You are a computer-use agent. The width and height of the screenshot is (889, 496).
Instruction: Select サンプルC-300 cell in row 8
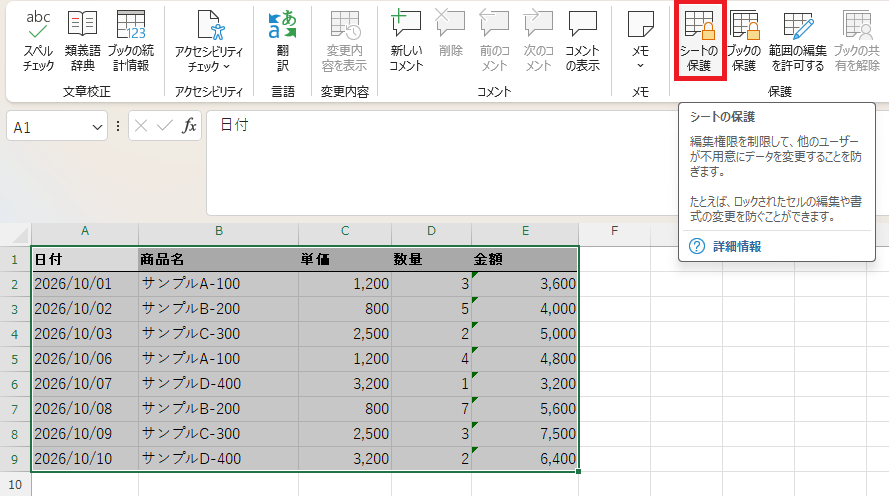pos(218,434)
